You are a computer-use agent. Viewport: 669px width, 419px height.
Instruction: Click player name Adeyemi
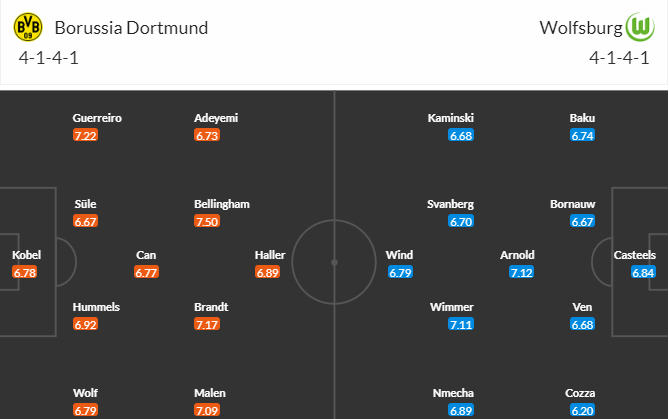pos(216,118)
